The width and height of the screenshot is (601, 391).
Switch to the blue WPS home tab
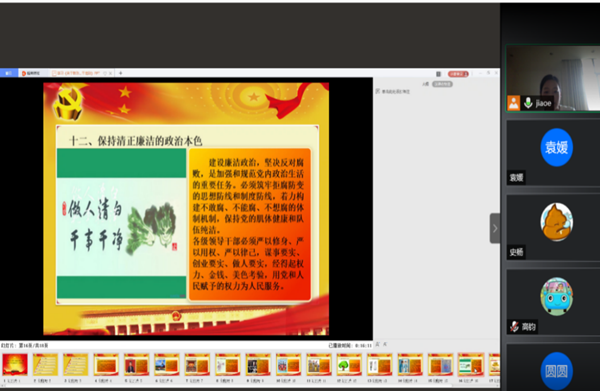[x=9, y=73]
